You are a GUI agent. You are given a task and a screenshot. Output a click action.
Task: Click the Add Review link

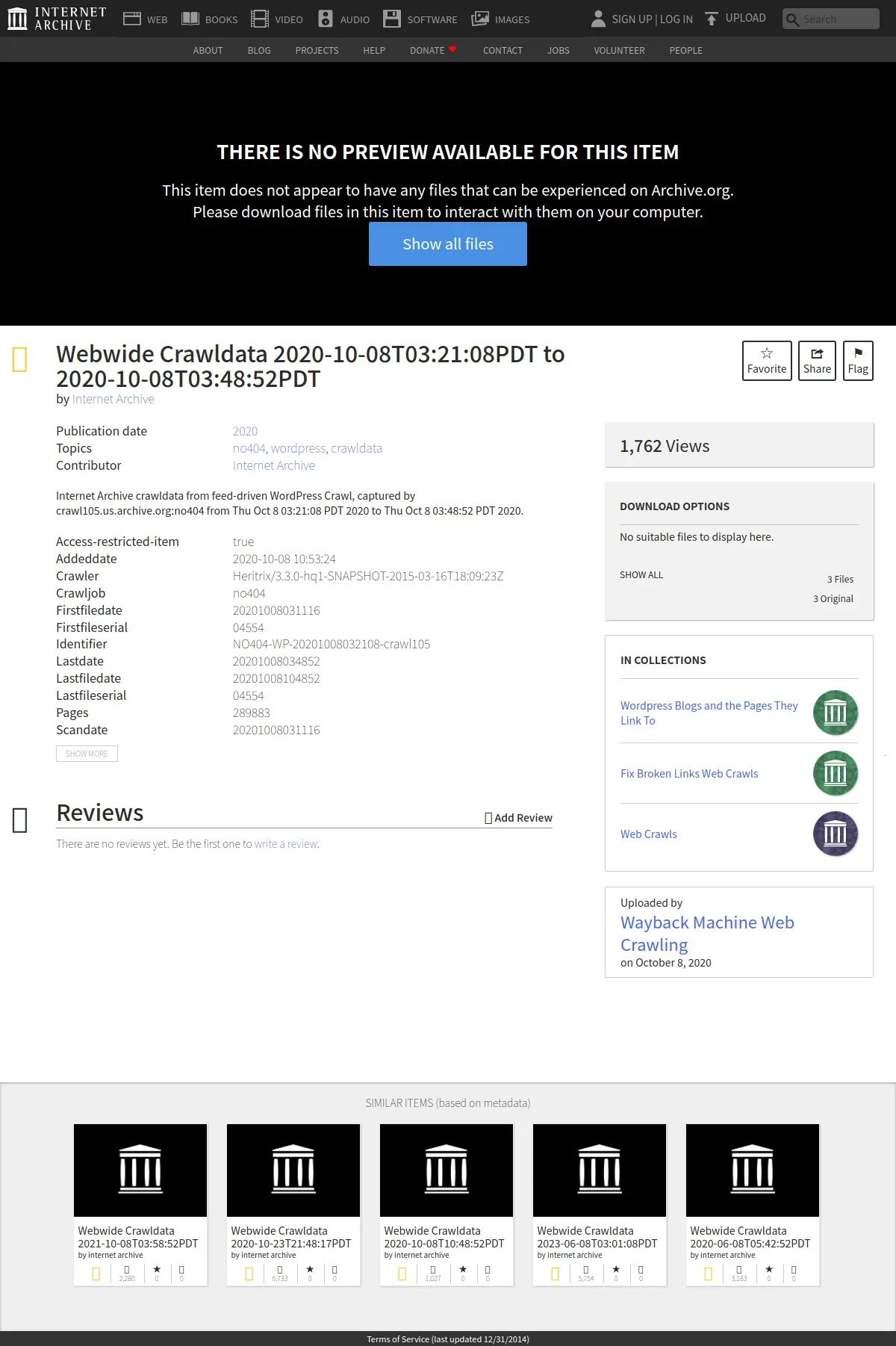(518, 818)
